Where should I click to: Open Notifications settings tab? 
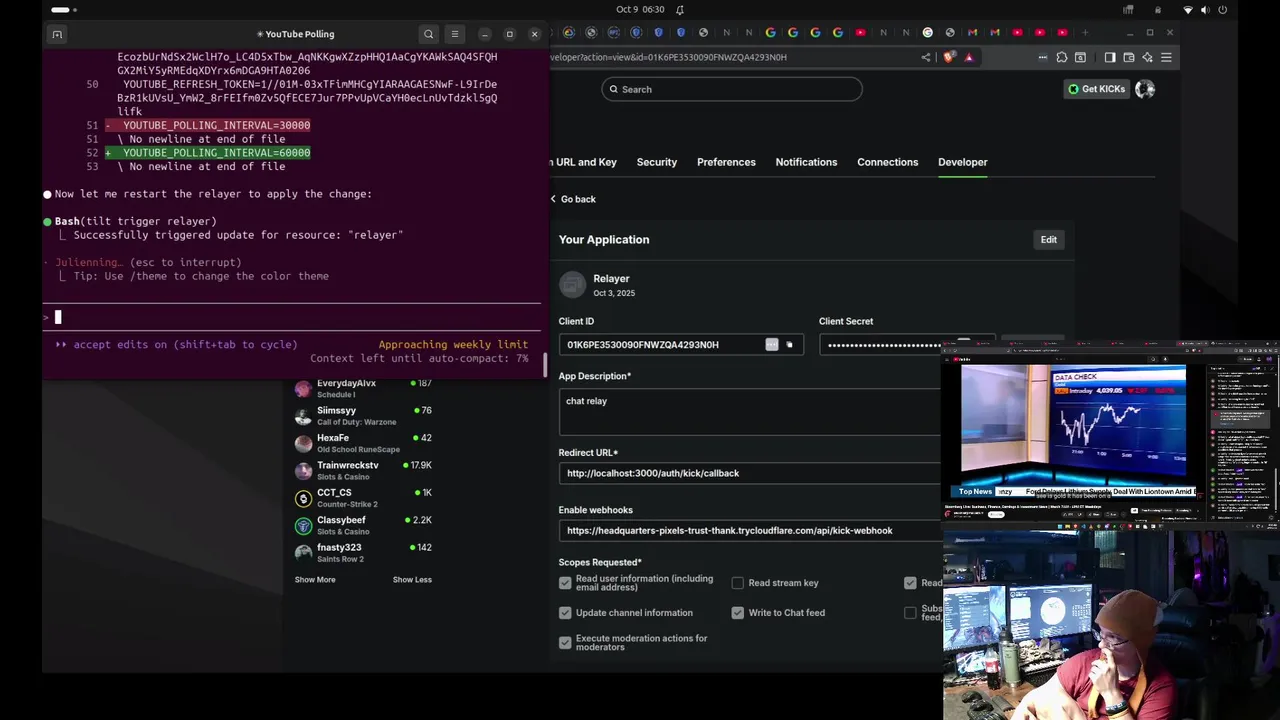click(x=806, y=162)
